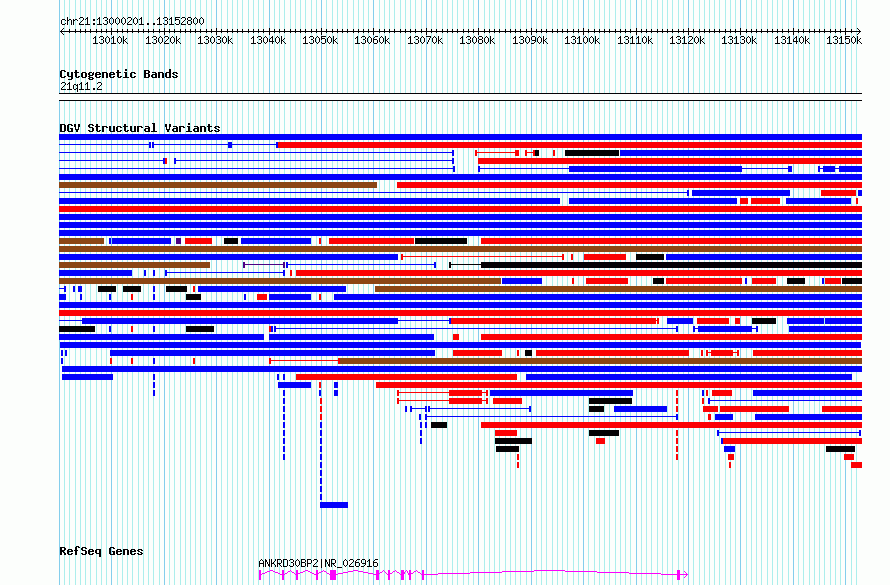Click the 13020k ruler tick label
Screen dimensions: 890x585
[x=163, y=40]
